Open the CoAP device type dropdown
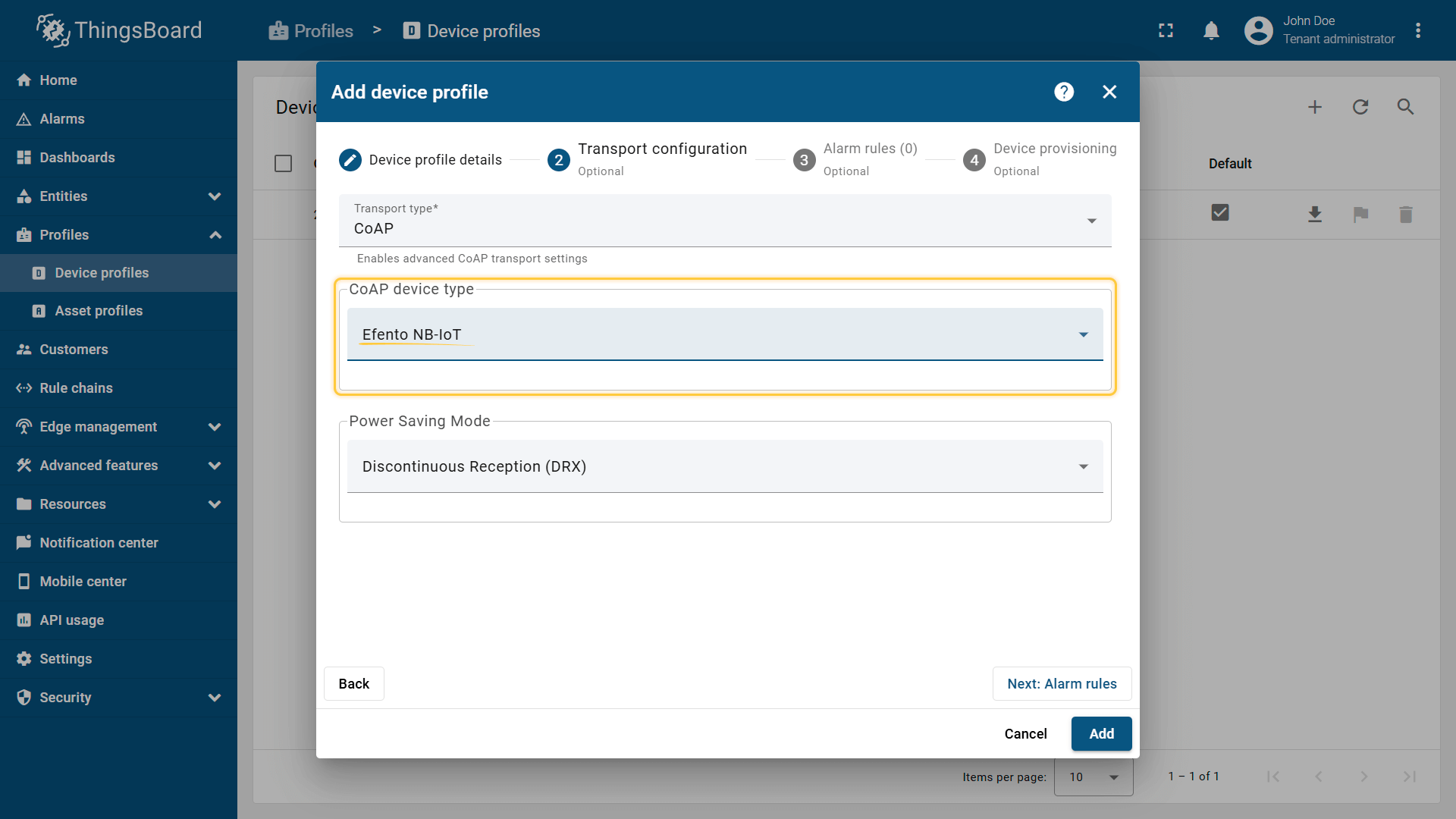1456x819 pixels. tap(724, 334)
